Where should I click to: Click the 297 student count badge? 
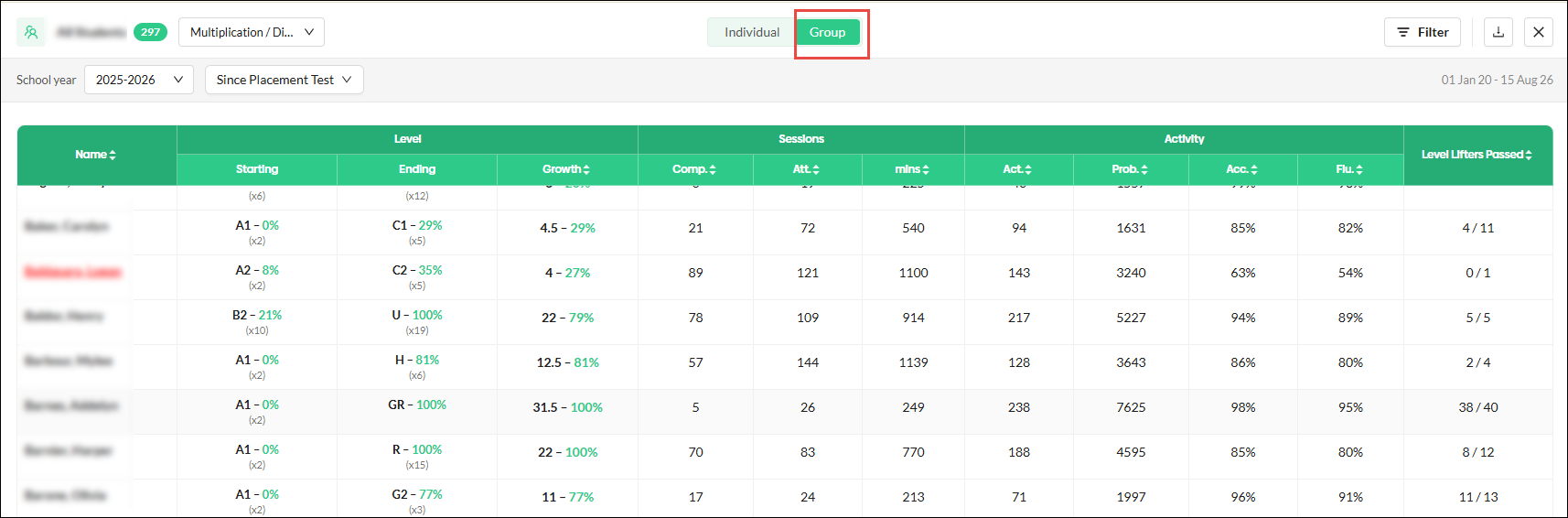point(150,32)
